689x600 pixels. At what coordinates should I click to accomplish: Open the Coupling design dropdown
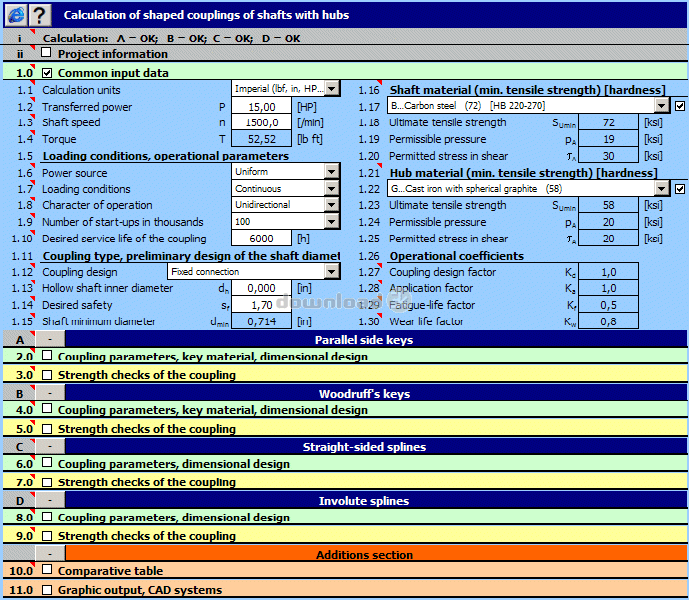coord(332,271)
